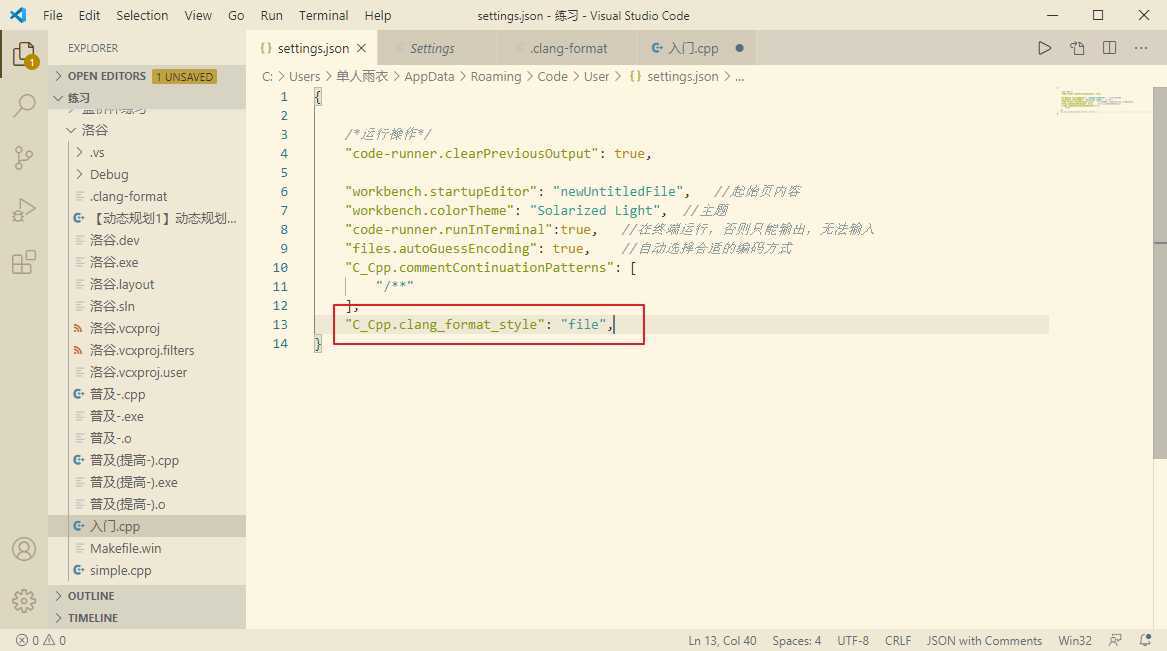Click the VS Code logo icon
The width and height of the screenshot is (1167, 651).
[x=18, y=15]
